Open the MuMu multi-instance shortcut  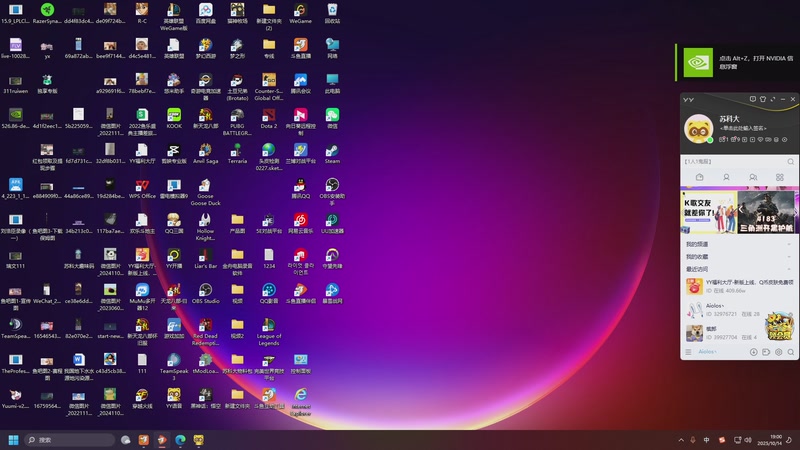pyautogui.click(x=142, y=297)
